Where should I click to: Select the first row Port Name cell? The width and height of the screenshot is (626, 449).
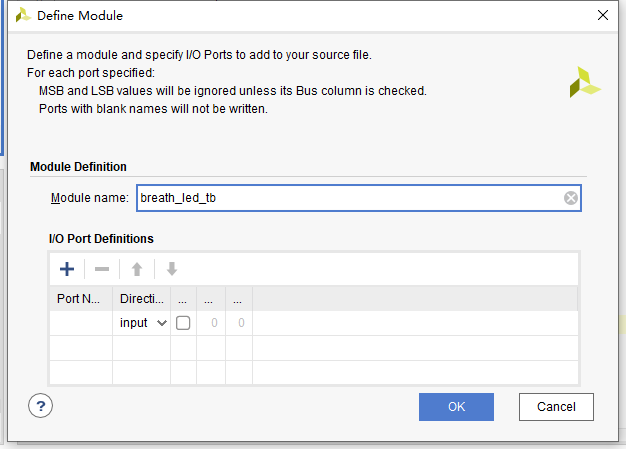(x=81, y=323)
